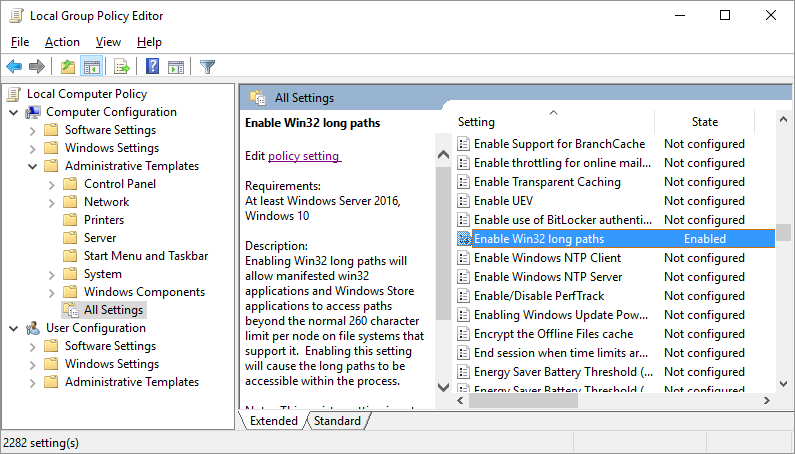
Task: Collapse the Computer Configuration node
Action: [x=13, y=112]
